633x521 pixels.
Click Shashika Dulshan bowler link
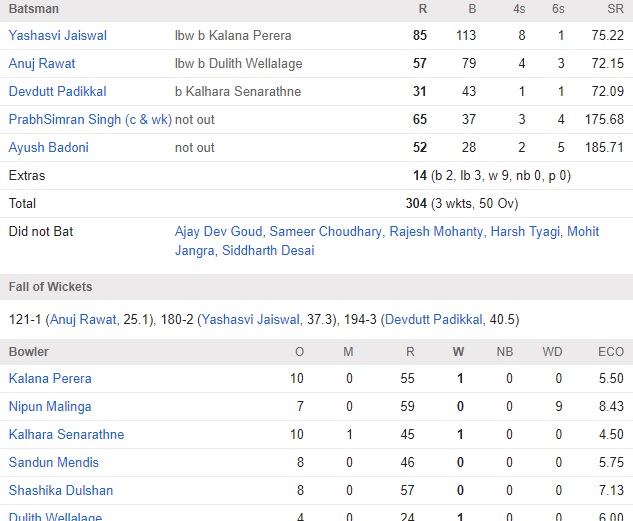tap(61, 490)
